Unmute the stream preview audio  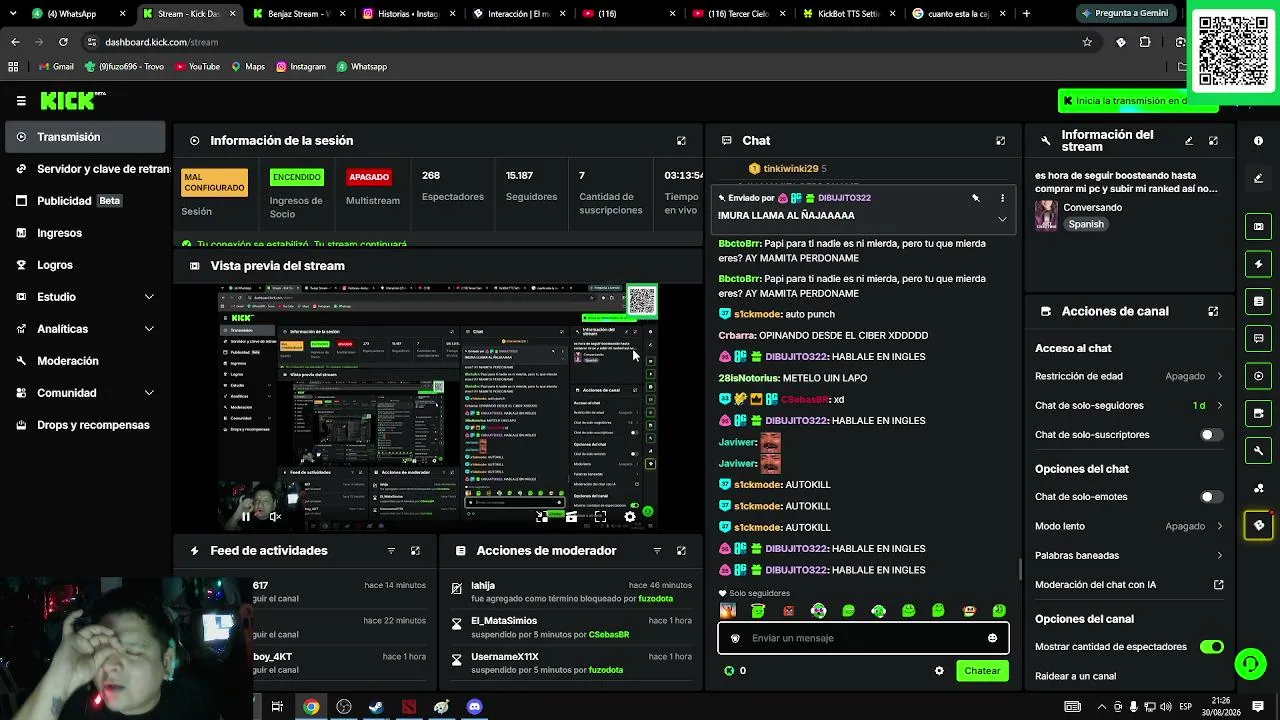(275, 517)
